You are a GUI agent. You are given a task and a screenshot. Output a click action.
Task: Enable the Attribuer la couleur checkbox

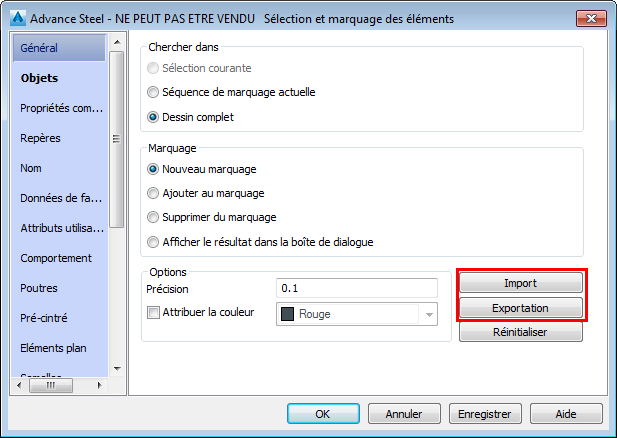[x=153, y=312]
